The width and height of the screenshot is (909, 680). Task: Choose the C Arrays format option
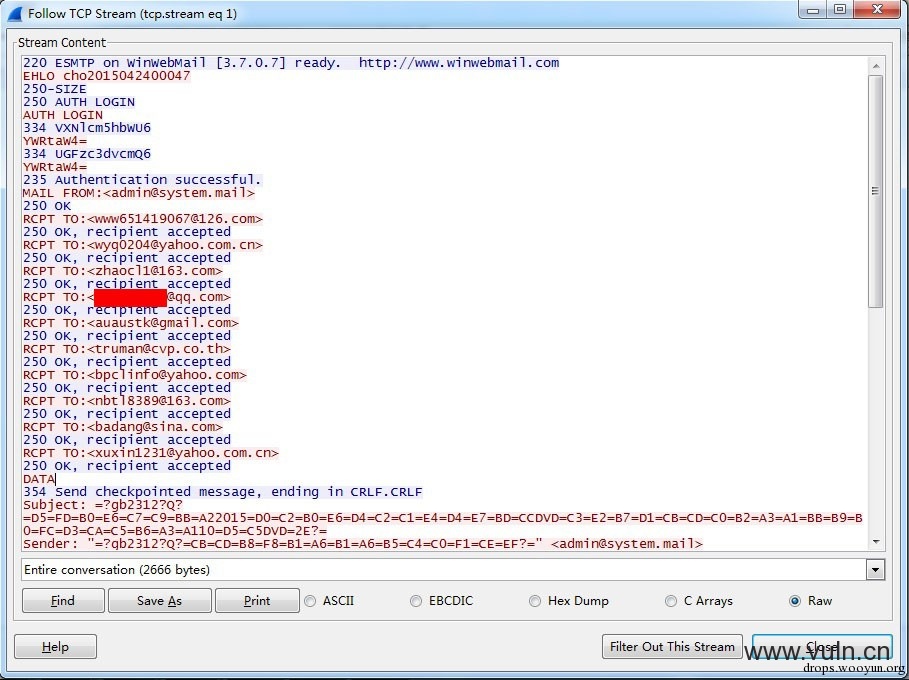pos(671,601)
